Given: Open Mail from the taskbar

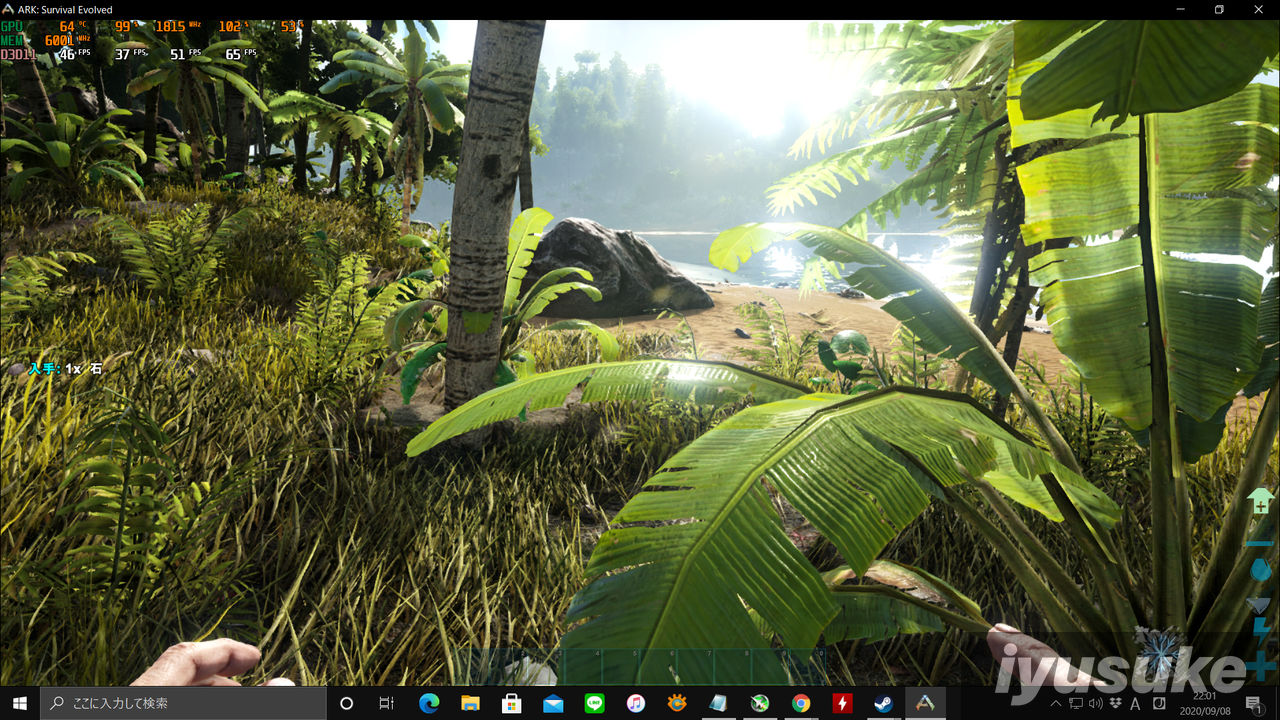Looking at the screenshot, I should (x=553, y=703).
